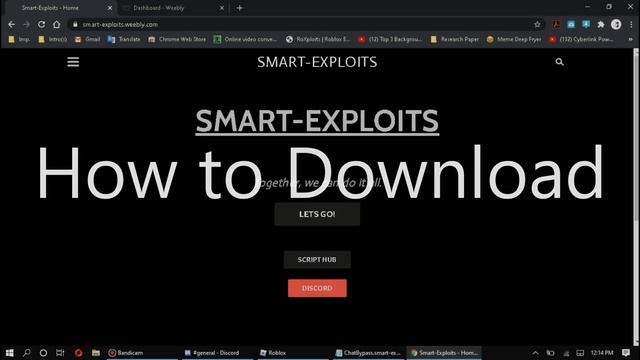Open the Chrome profile avatar
This screenshot has width=640, height=360.
[616, 24]
